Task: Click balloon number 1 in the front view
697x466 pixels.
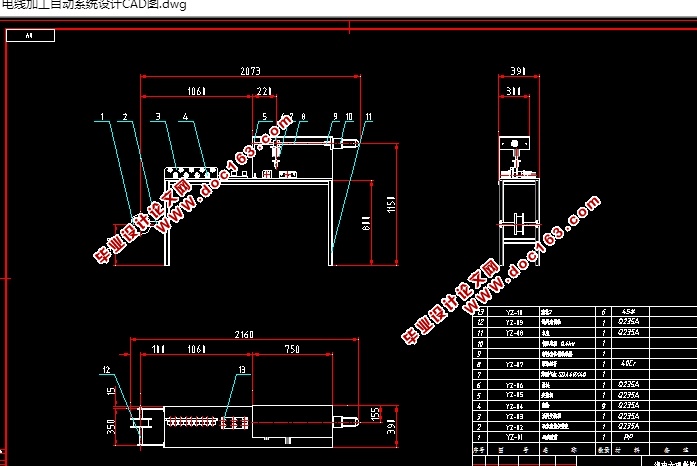Action: point(102,116)
